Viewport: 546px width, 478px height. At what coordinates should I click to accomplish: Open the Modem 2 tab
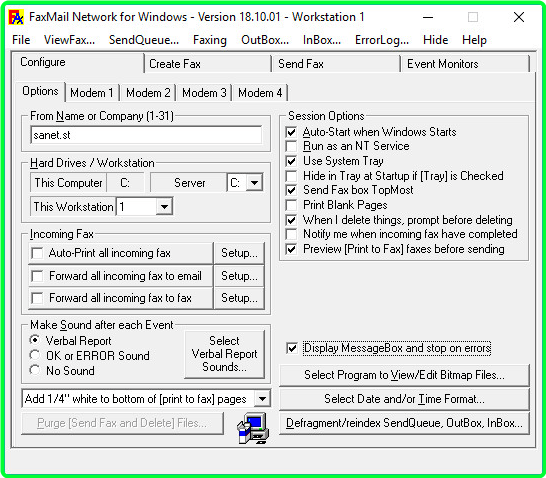pyautogui.click(x=148, y=93)
